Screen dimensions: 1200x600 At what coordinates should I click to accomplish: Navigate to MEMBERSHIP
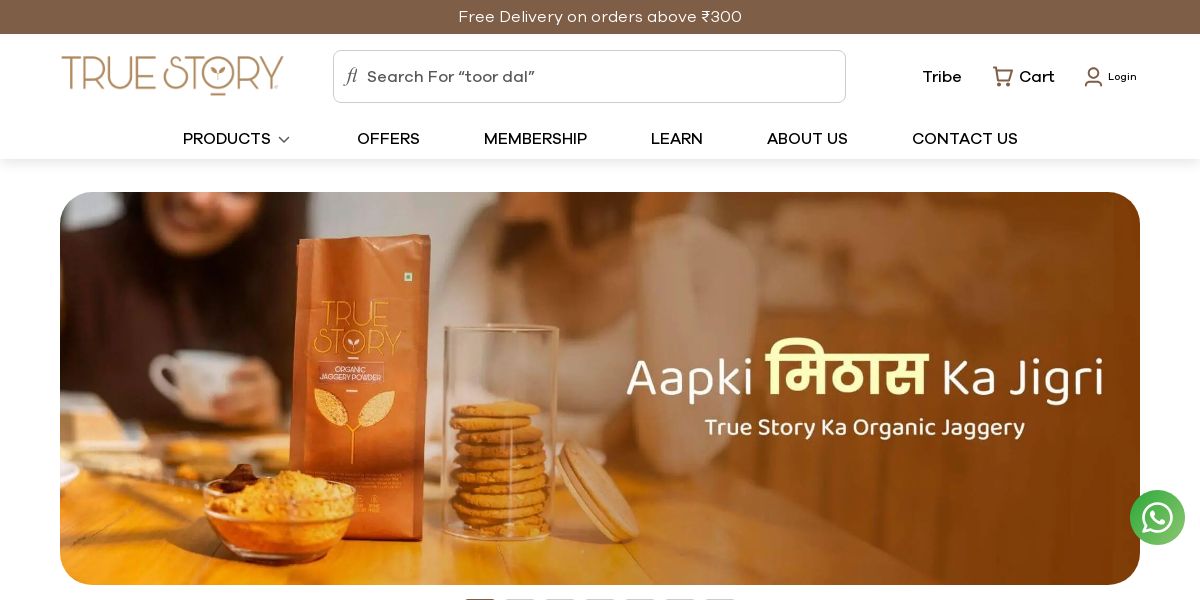535,139
